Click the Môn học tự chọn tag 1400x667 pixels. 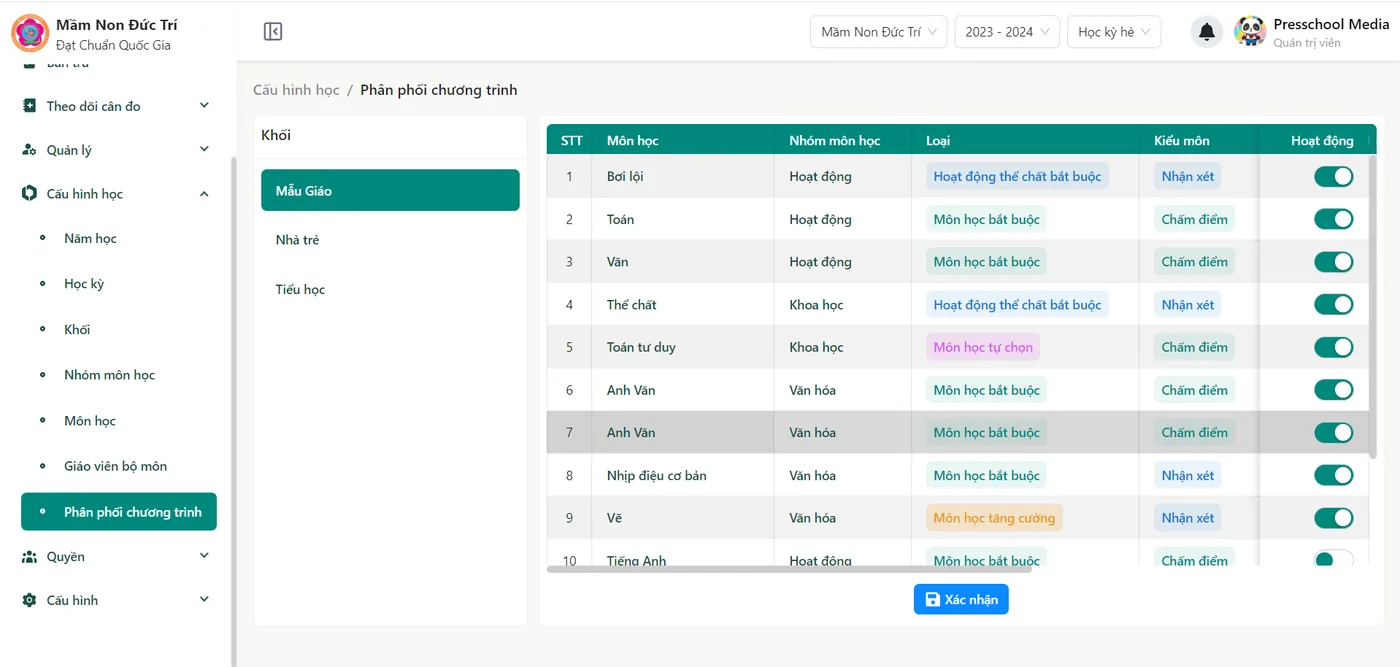click(983, 347)
